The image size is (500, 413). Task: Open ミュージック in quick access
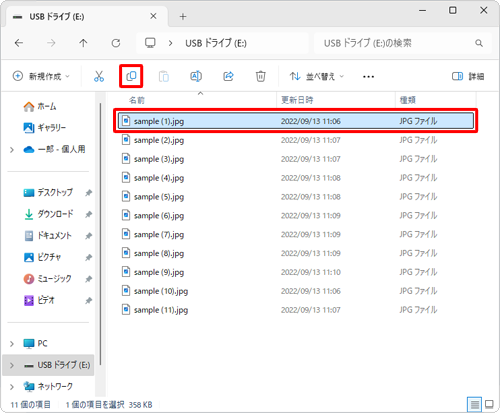(48, 279)
